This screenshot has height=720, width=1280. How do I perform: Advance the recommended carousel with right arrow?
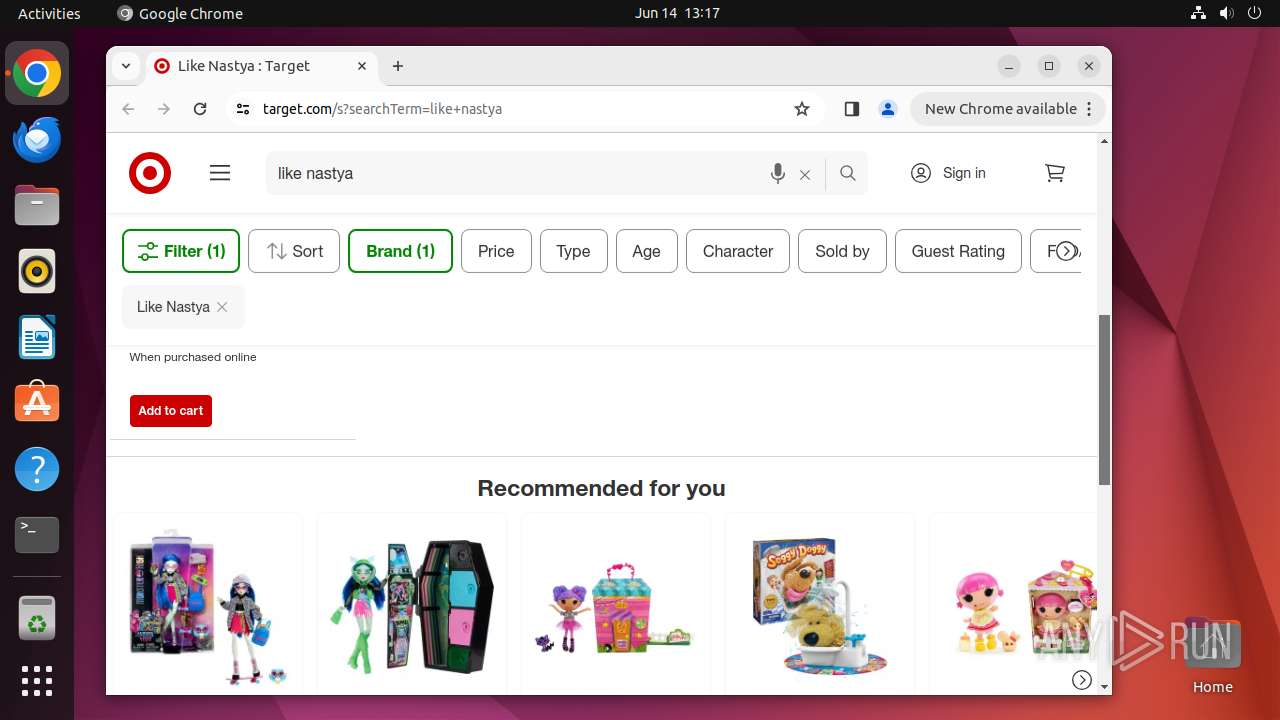1081,680
